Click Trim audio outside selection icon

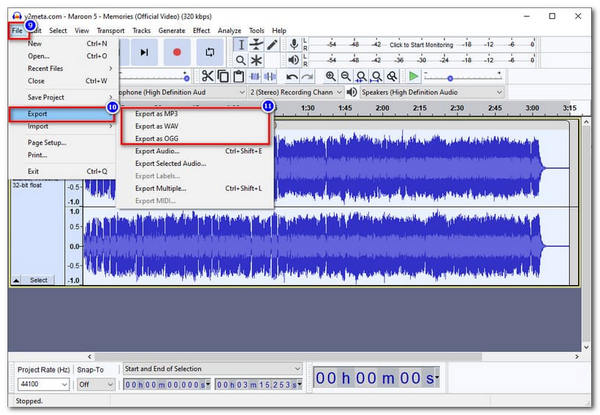click(x=255, y=76)
